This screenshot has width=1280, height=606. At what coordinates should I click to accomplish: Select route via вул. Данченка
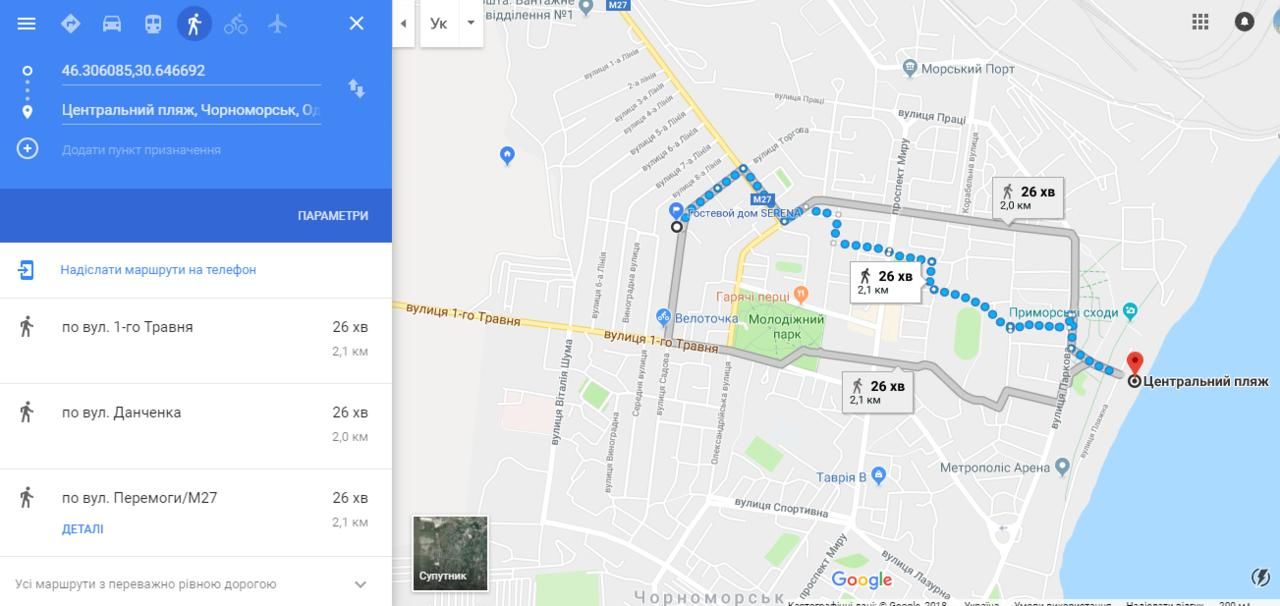(x=196, y=426)
